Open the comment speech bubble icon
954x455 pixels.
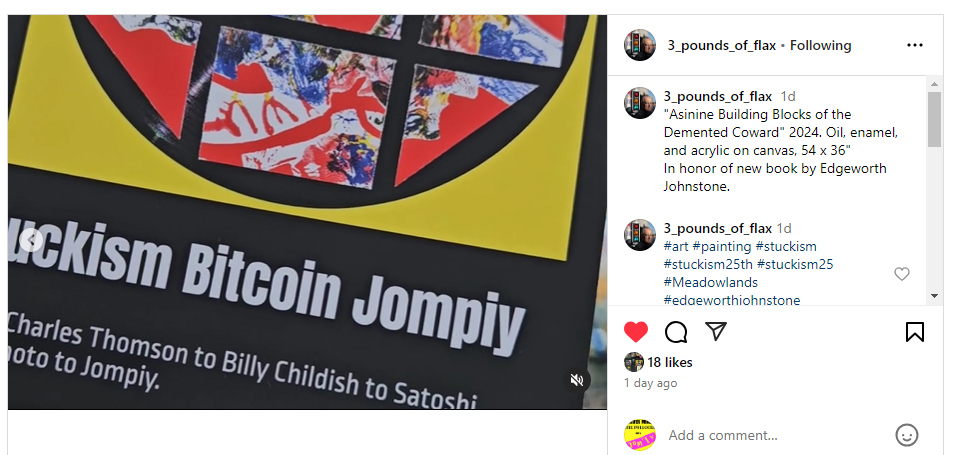[676, 332]
